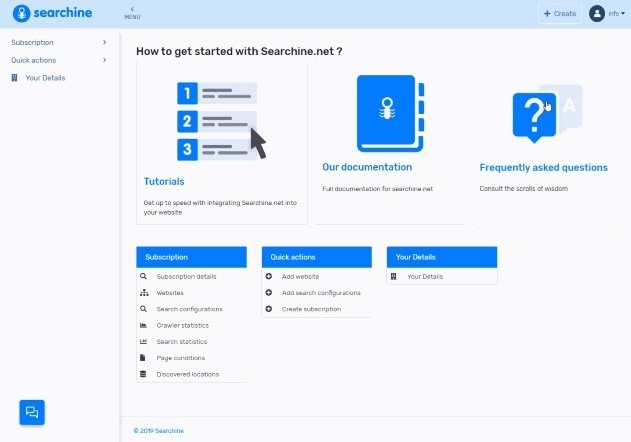631x442 pixels.
Task: Click the 2019 Searchine footer link
Action: [x=159, y=431]
